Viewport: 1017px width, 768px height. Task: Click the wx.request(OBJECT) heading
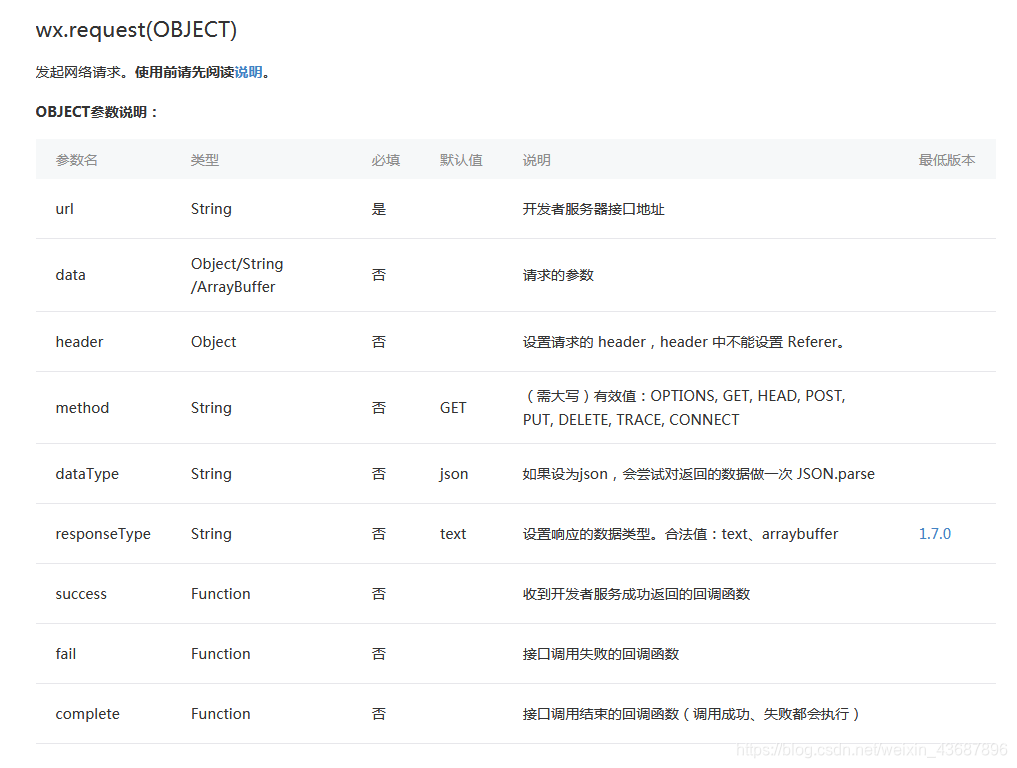point(136,30)
